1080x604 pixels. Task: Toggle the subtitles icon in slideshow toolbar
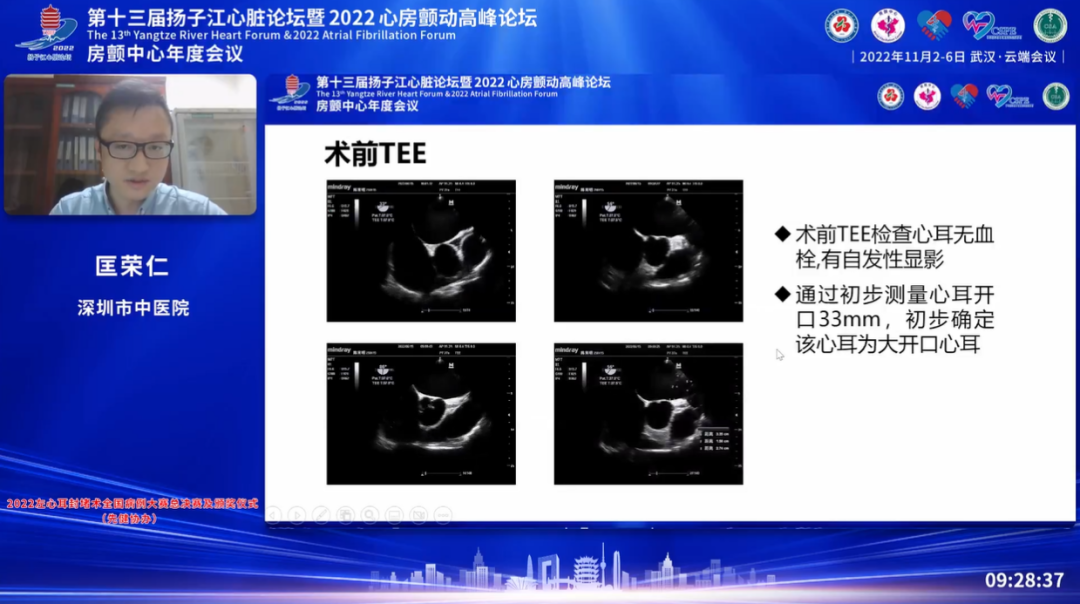[x=394, y=515]
